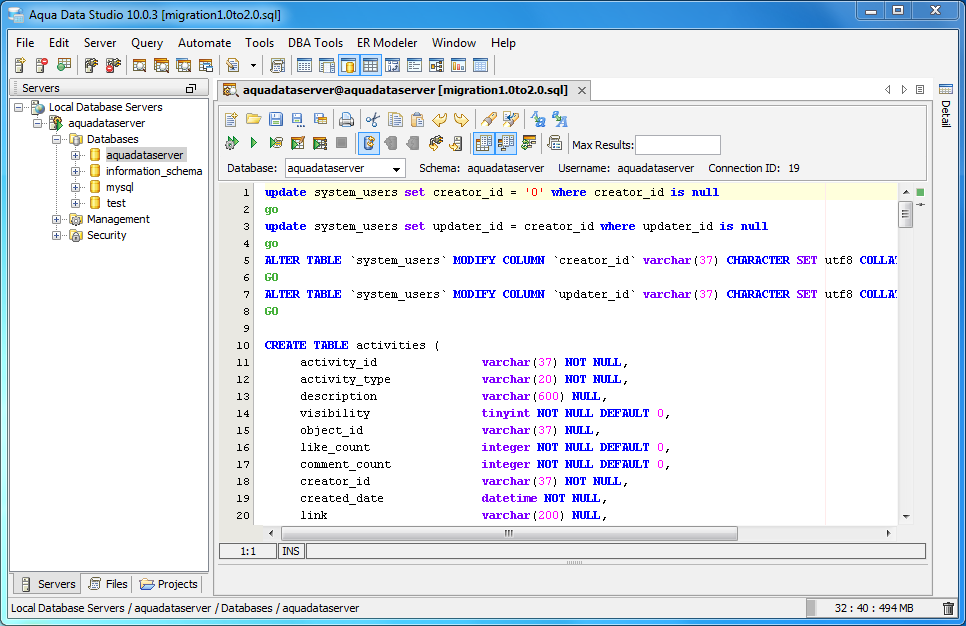Click the Max Results input field
966x626 pixels.
(677, 145)
